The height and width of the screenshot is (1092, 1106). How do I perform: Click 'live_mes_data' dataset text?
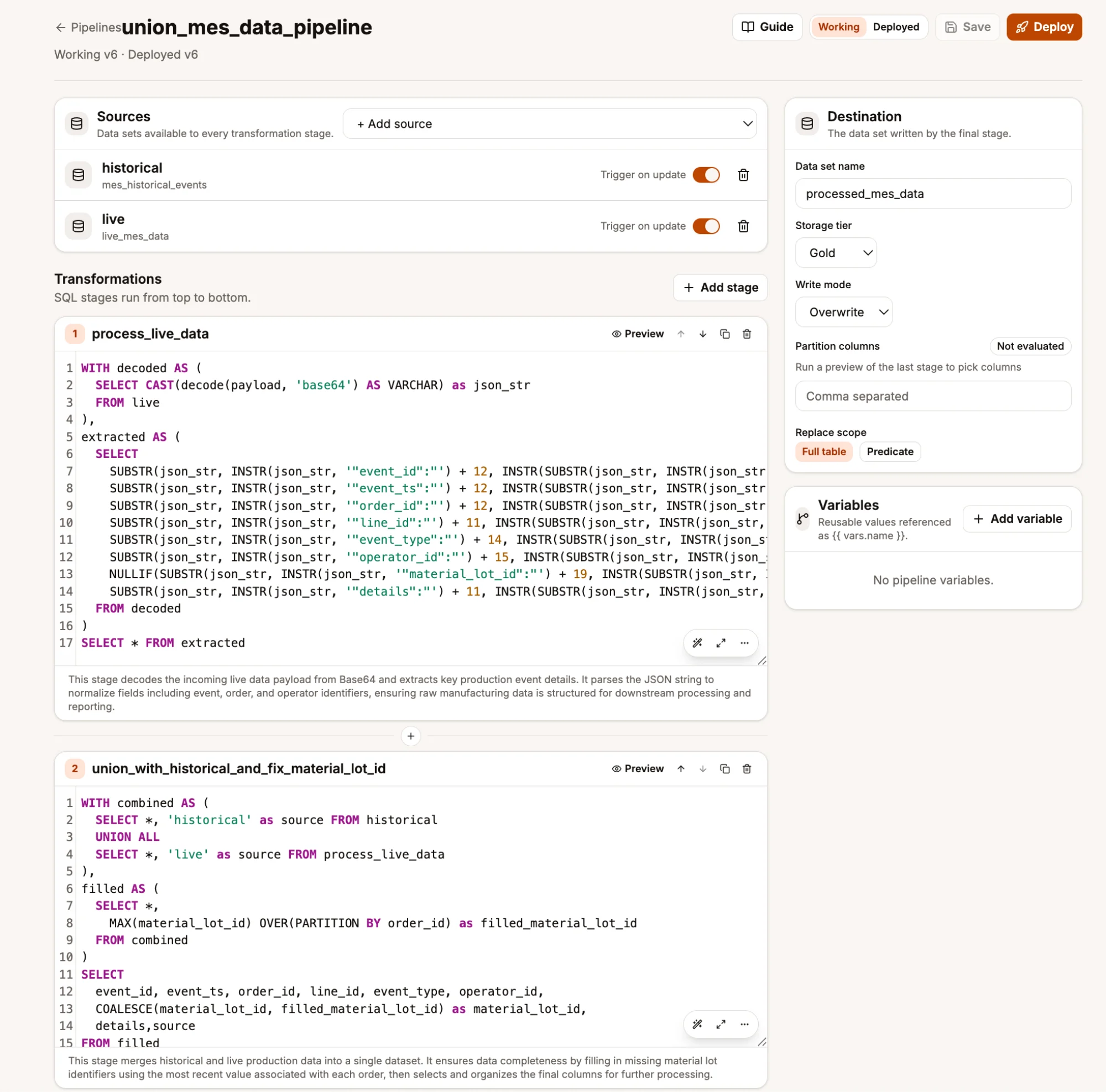coord(135,236)
